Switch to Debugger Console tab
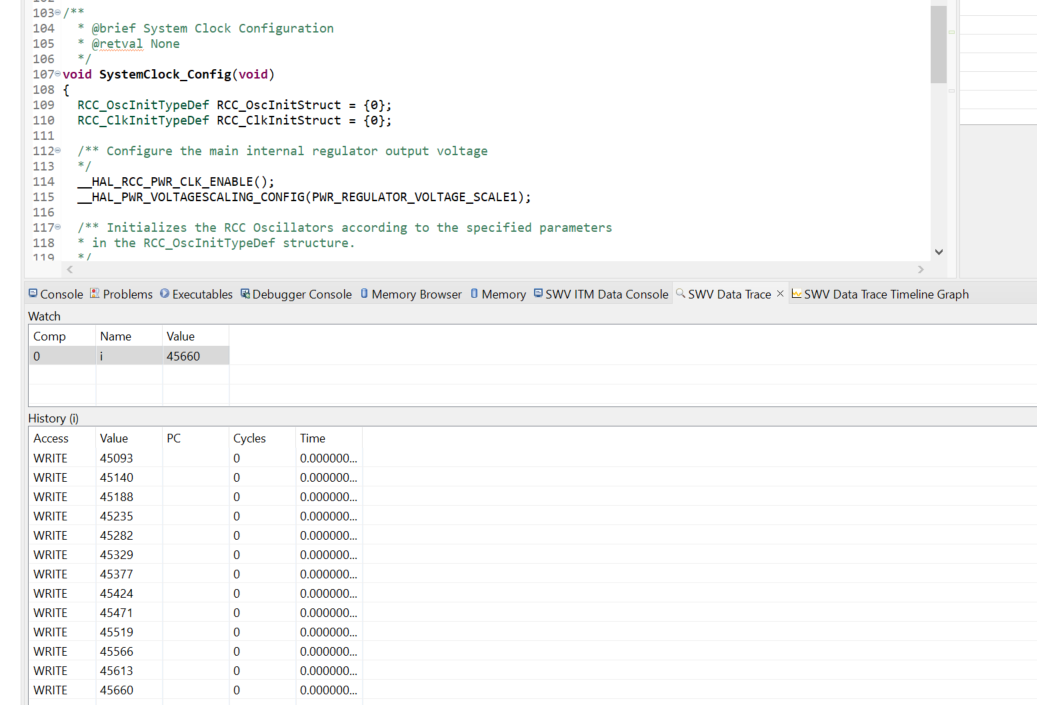Image resolution: width=1037 pixels, height=705 pixels. point(302,294)
